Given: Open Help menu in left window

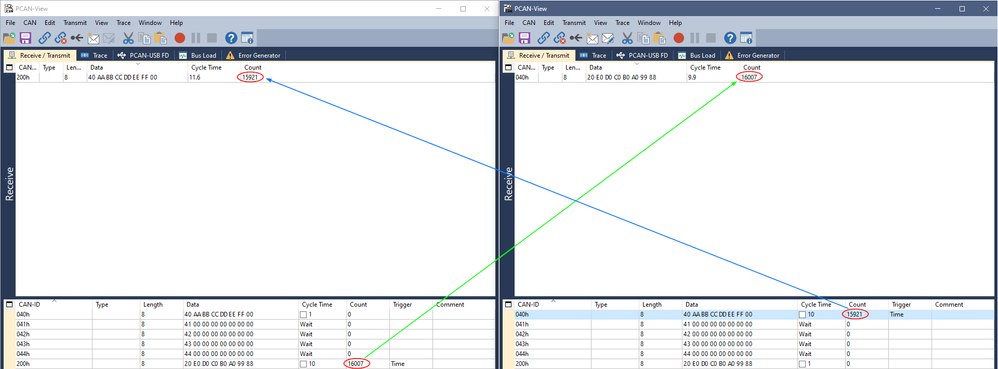Looking at the screenshot, I should pos(176,22).
